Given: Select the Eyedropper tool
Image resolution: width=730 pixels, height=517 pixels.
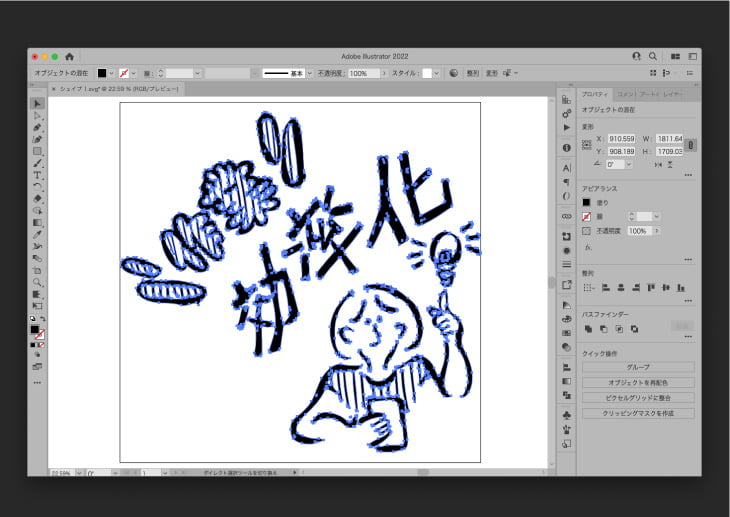Looking at the screenshot, I should click(38, 234).
